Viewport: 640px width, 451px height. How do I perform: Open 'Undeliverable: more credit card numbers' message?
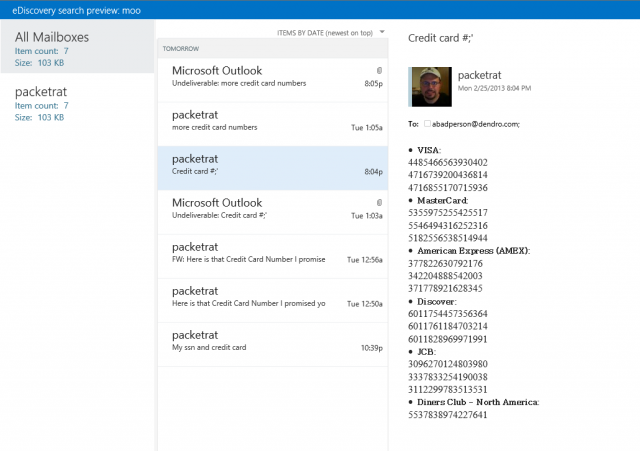tap(273, 80)
